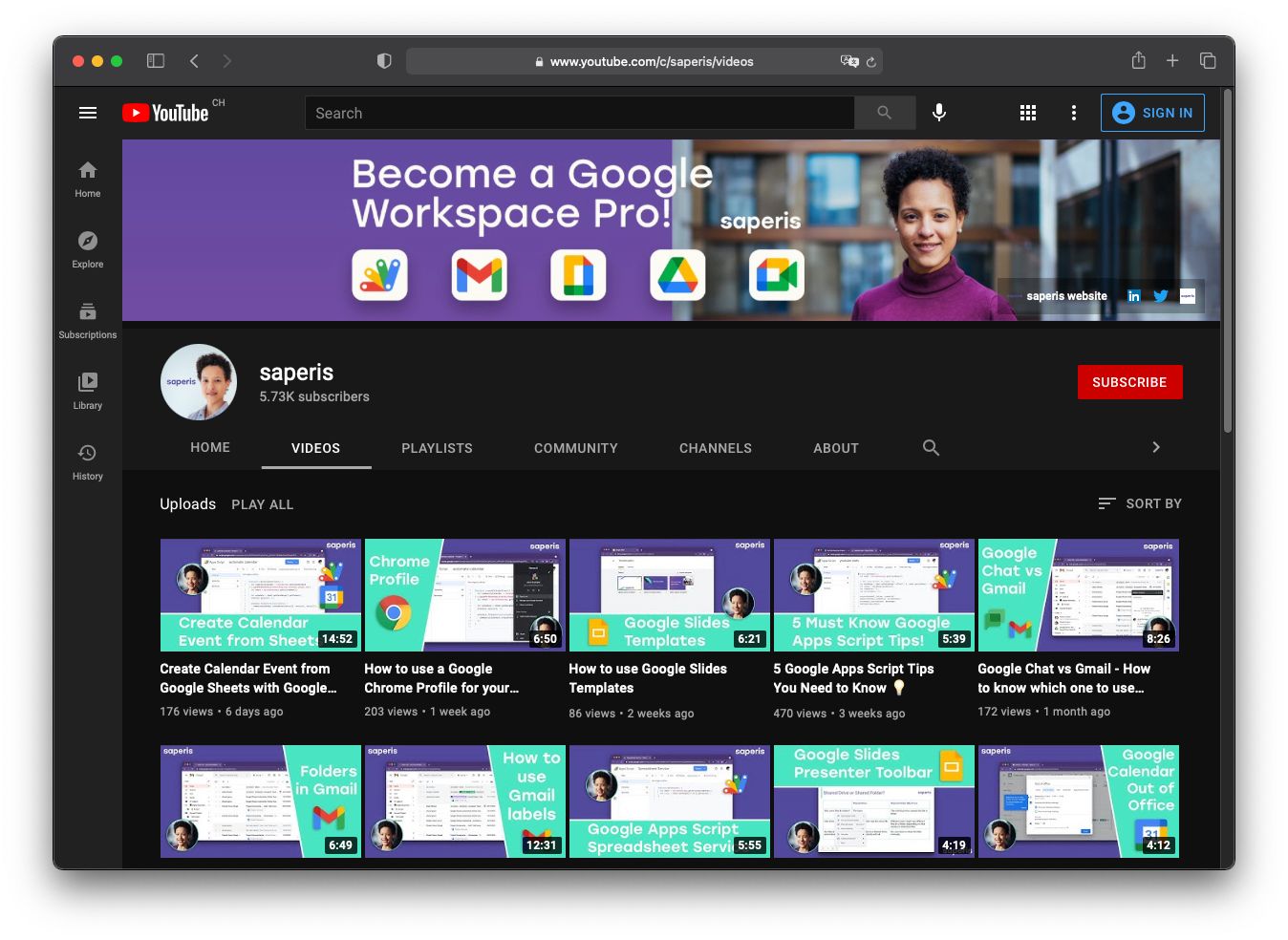Play the Google Chat vs Gmail 8:26 thumbnail
The height and width of the screenshot is (940, 1288).
(1079, 595)
